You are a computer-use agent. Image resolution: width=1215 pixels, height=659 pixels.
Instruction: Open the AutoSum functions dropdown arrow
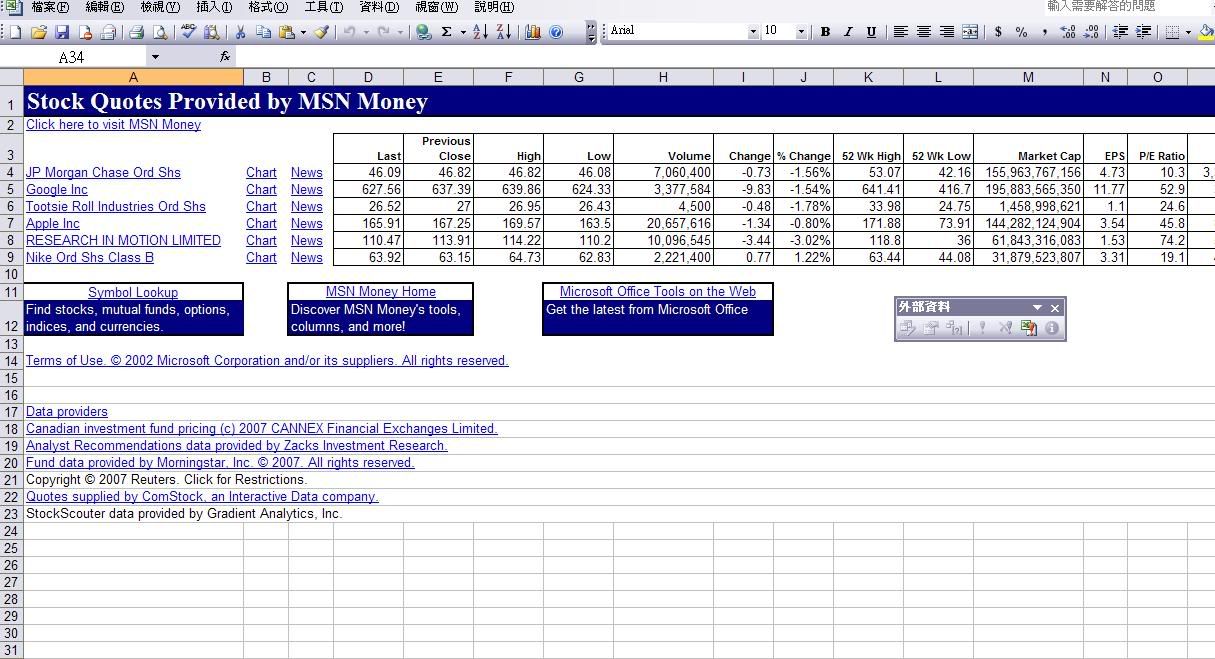tap(463, 32)
